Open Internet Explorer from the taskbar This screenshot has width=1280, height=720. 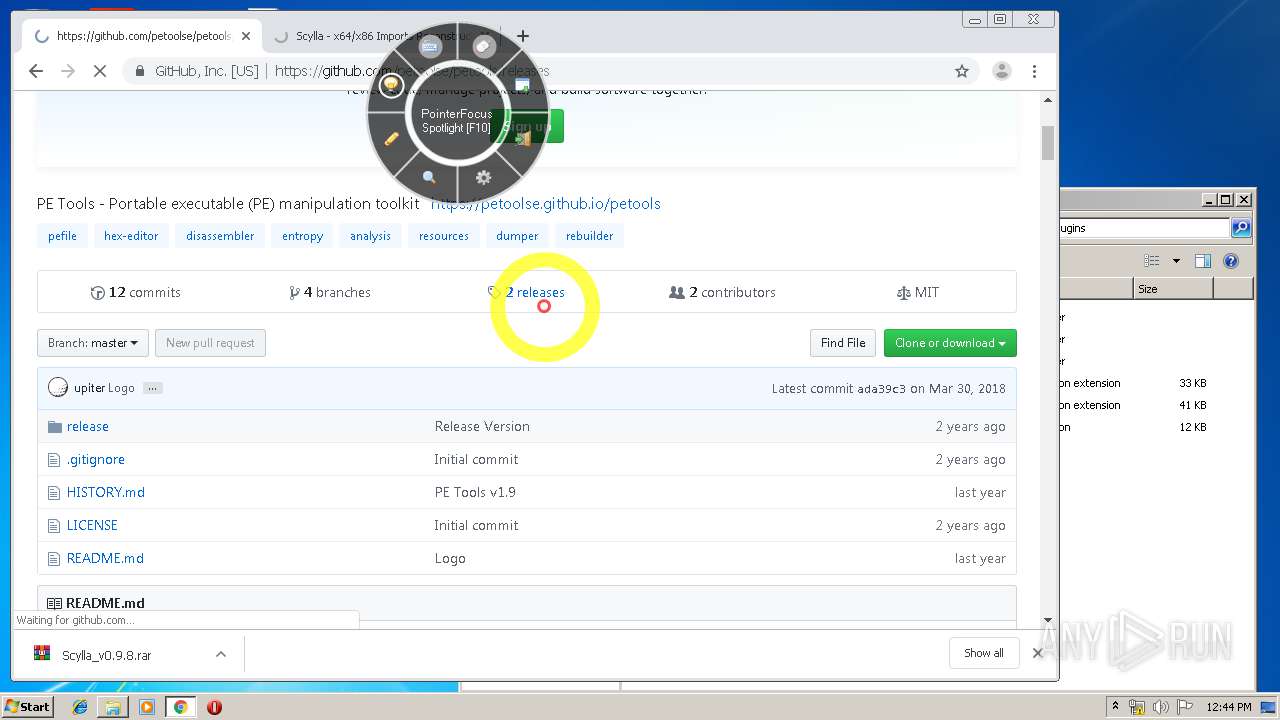click(x=80, y=707)
